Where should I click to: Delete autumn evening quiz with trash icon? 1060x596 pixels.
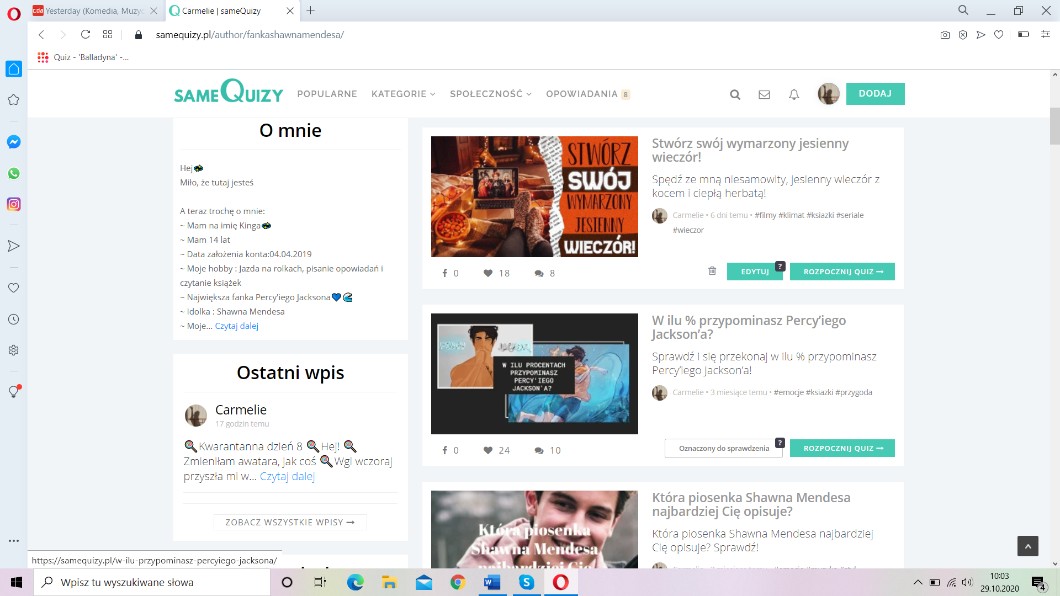(712, 271)
